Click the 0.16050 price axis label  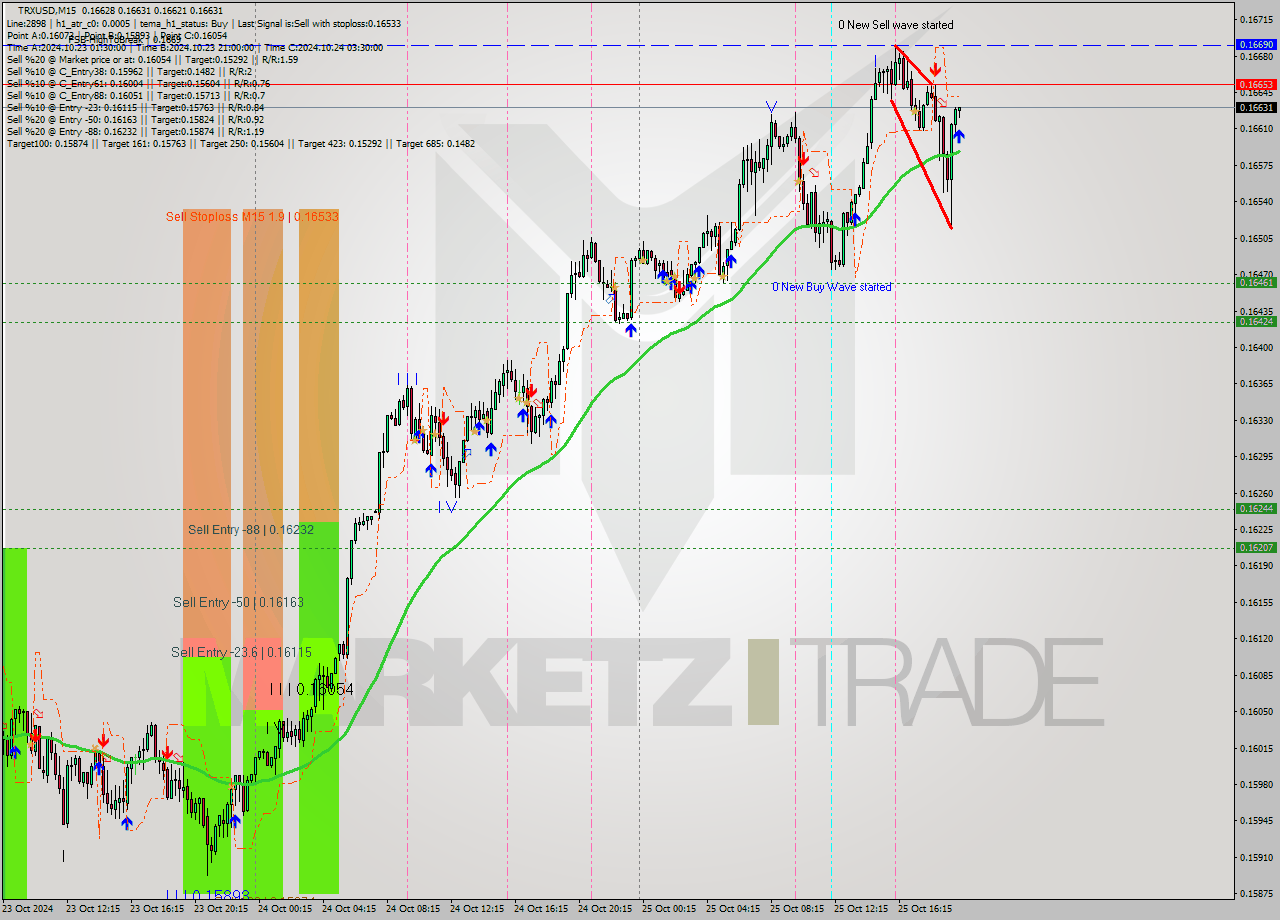[1256, 711]
